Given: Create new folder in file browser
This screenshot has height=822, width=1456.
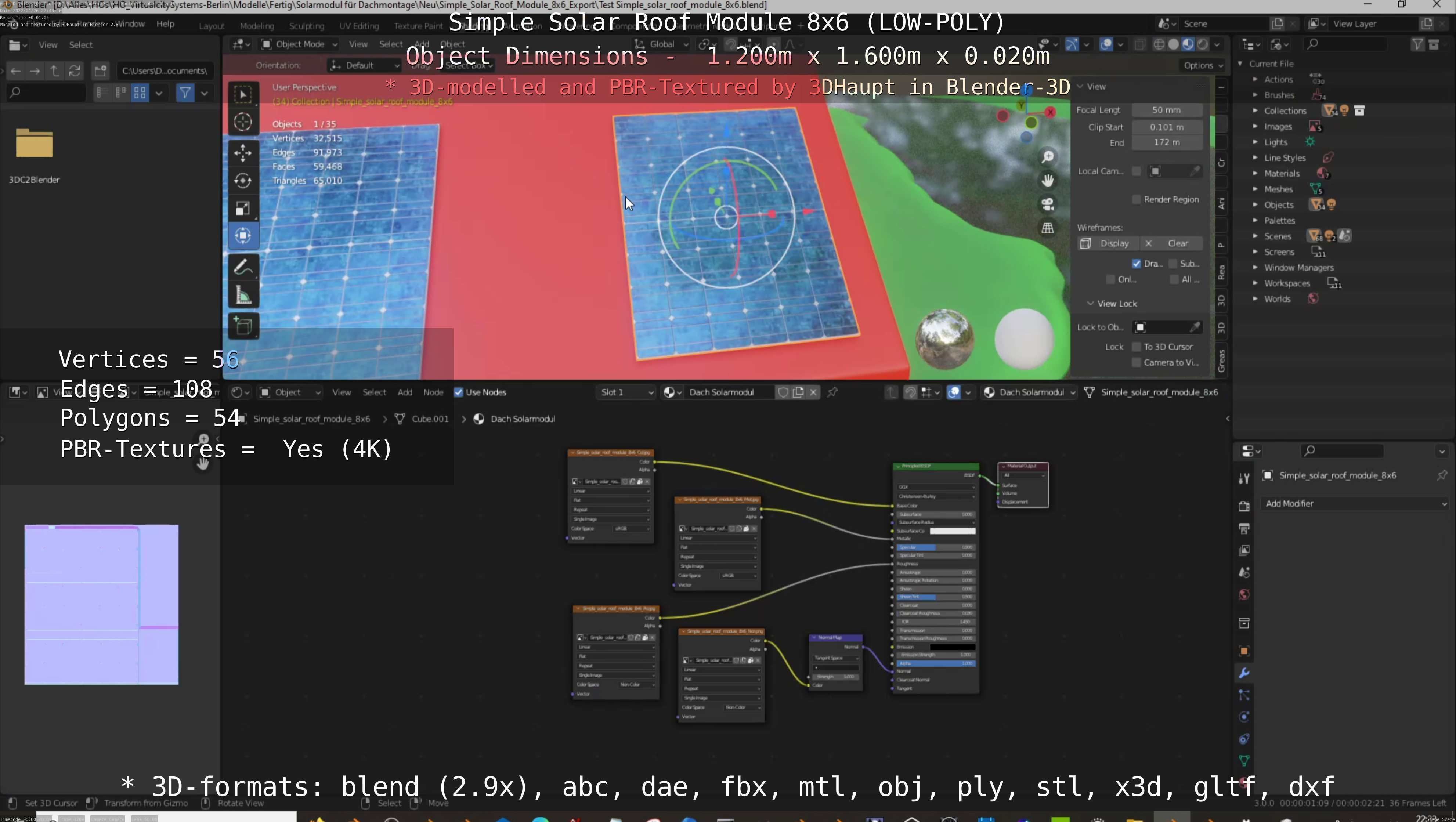Looking at the screenshot, I should [x=101, y=70].
